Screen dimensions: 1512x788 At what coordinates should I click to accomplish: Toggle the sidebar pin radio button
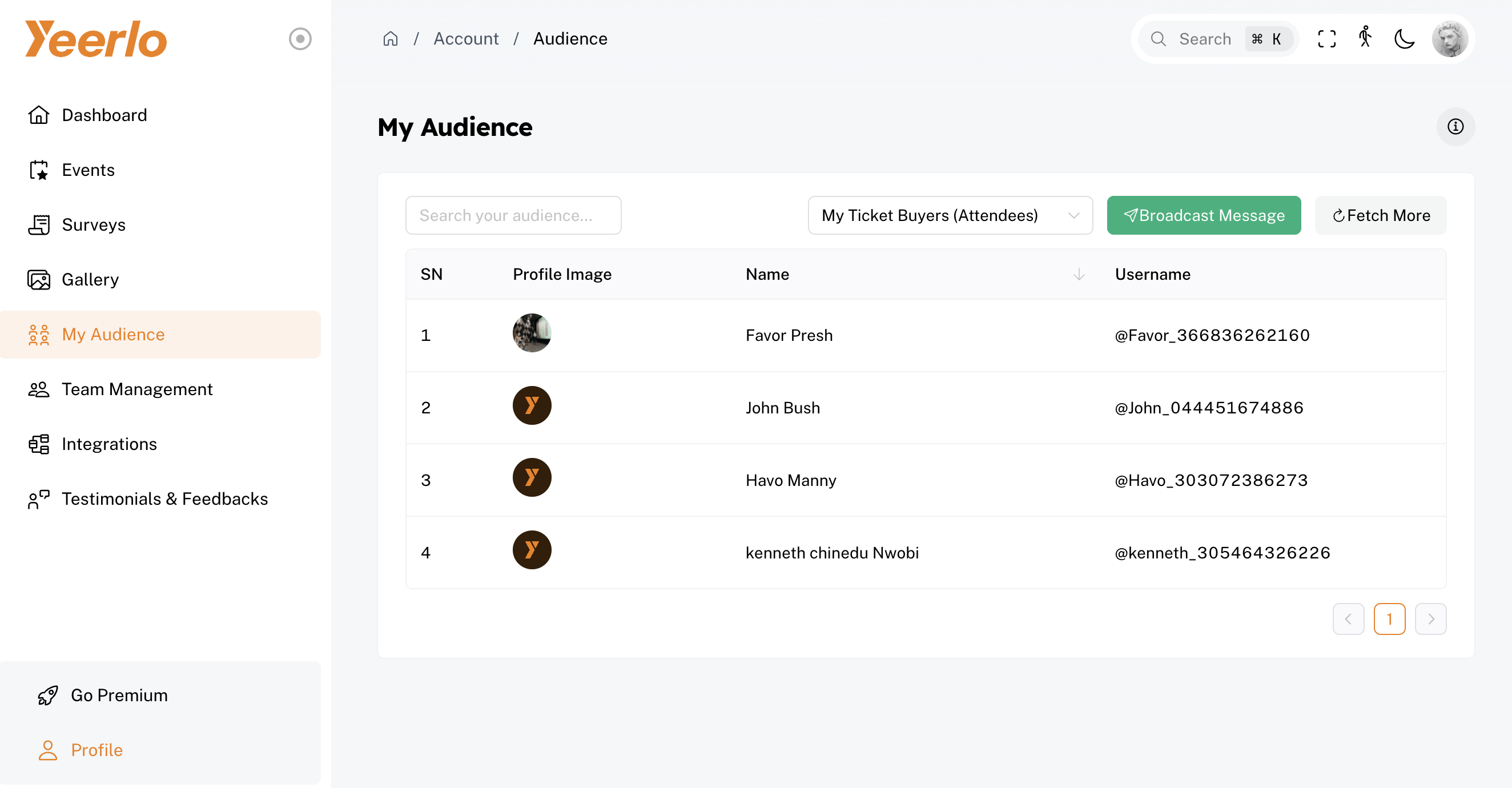[300, 39]
